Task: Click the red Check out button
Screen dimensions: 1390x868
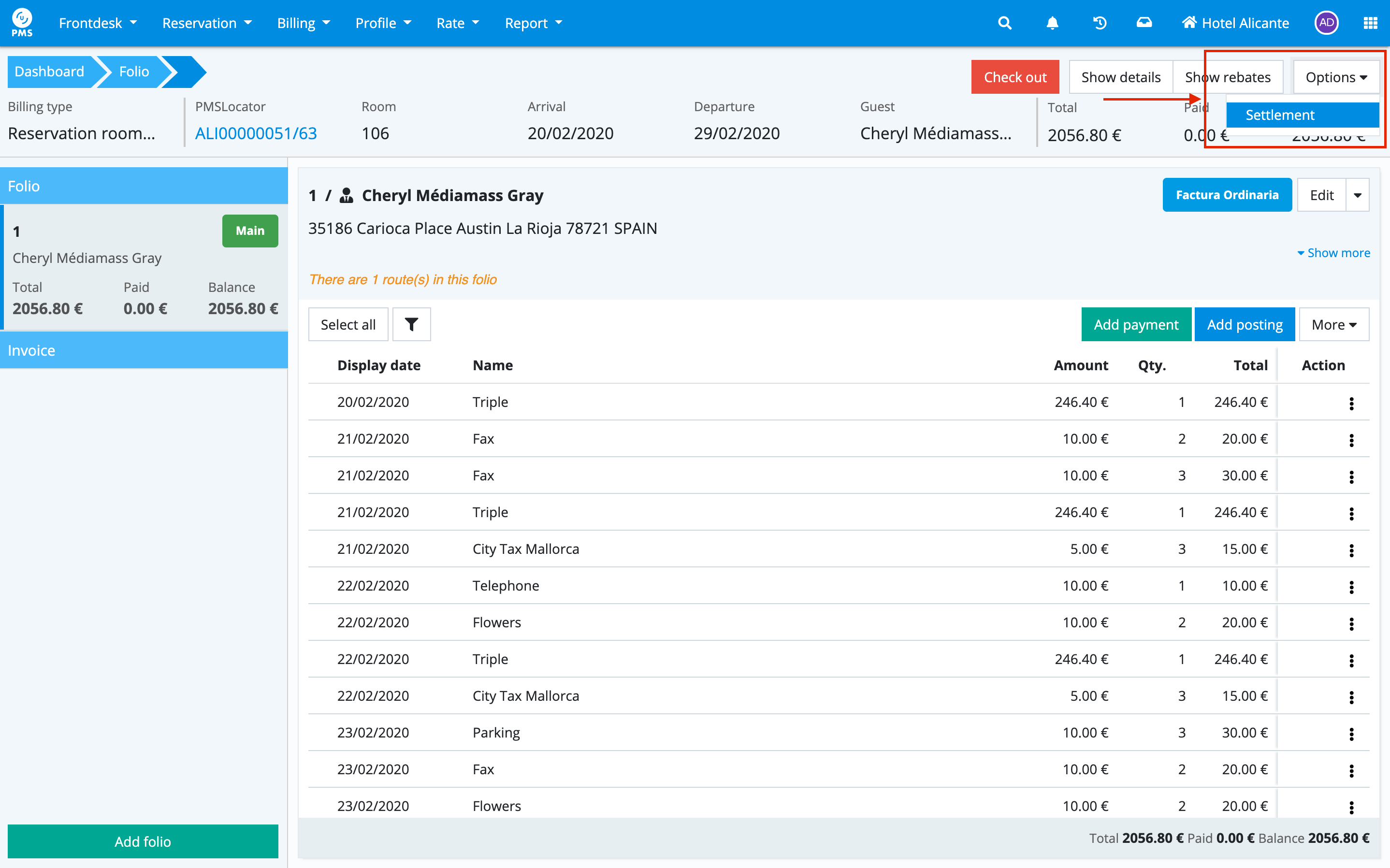Action: point(1014,77)
